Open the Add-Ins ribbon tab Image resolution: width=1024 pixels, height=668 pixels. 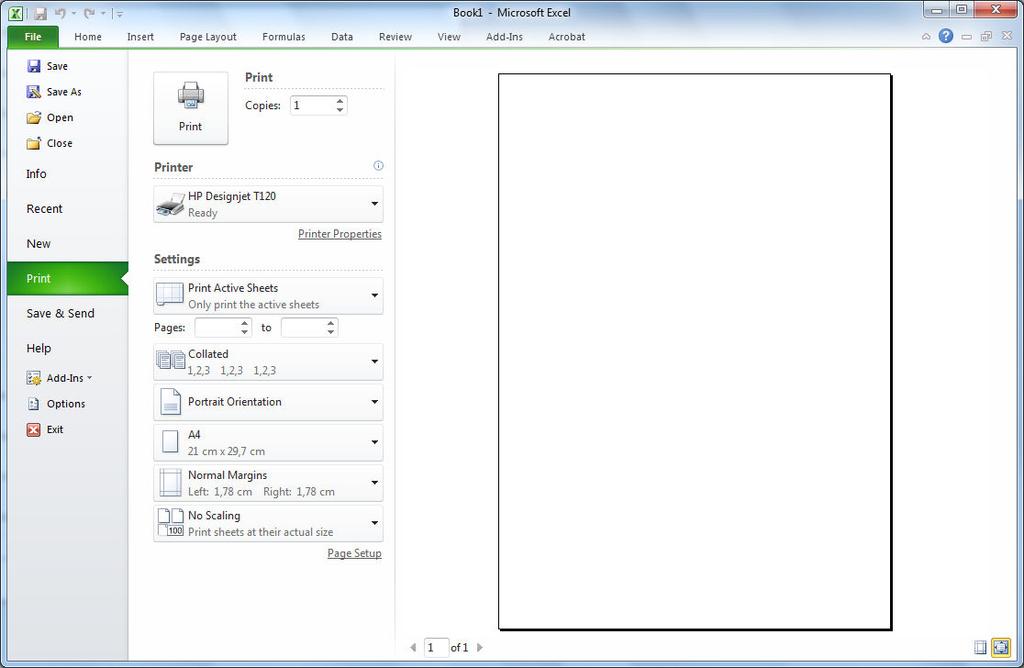click(504, 37)
